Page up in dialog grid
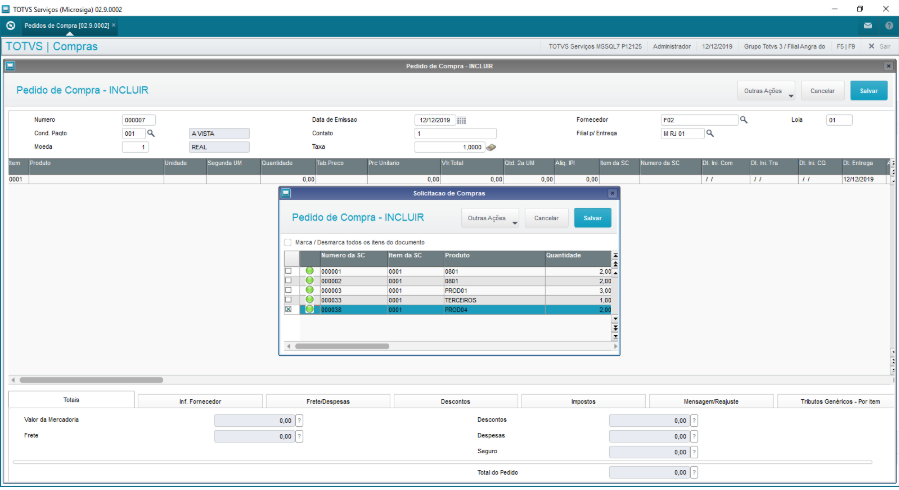Screen dimensions: 899x490 [x=615, y=264]
